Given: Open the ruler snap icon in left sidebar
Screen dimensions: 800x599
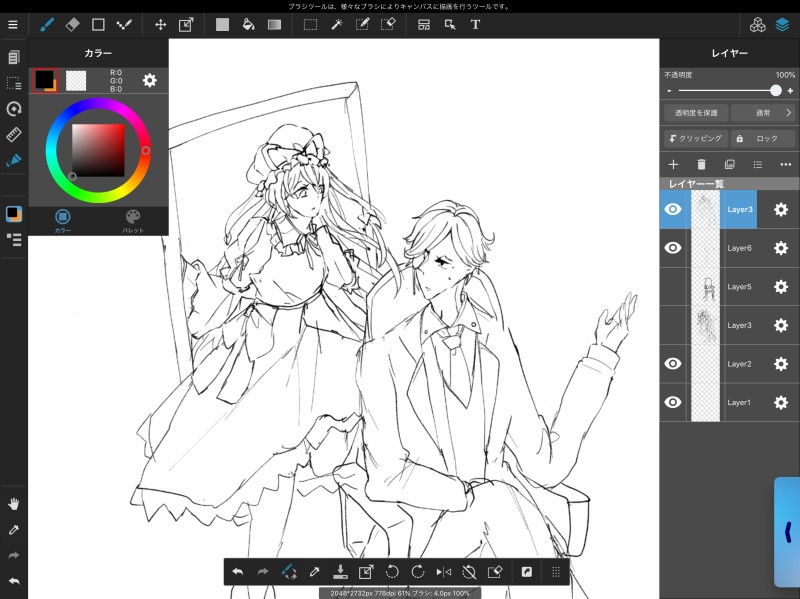Looking at the screenshot, I should [14, 135].
